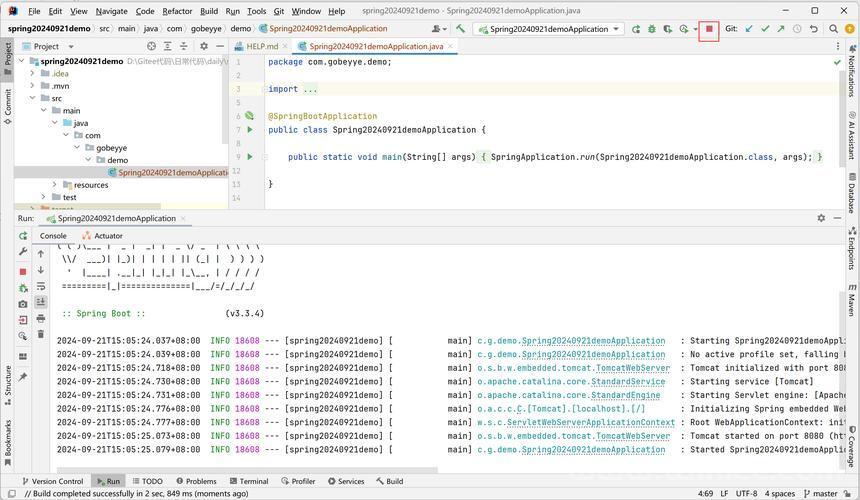Viewport: 860px width, 500px height.
Task: Open wrench settings in Run panel
Action: pyautogui.click(x=23, y=251)
